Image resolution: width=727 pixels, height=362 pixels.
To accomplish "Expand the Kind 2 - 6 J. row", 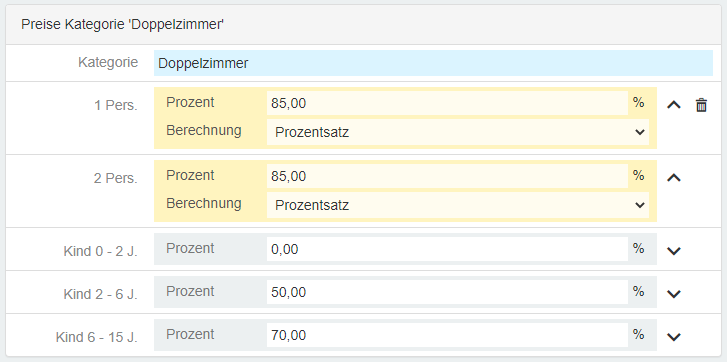I will (674, 293).
